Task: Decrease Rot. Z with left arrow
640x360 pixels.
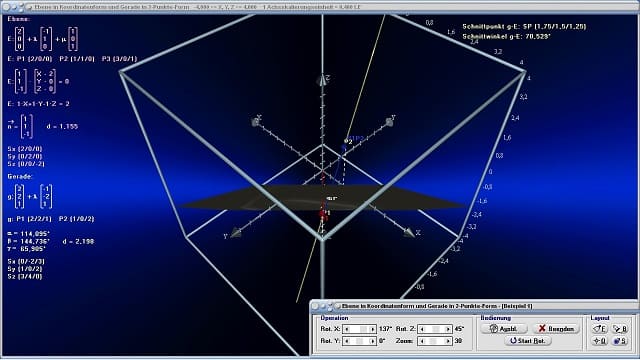Action: pos(422,329)
